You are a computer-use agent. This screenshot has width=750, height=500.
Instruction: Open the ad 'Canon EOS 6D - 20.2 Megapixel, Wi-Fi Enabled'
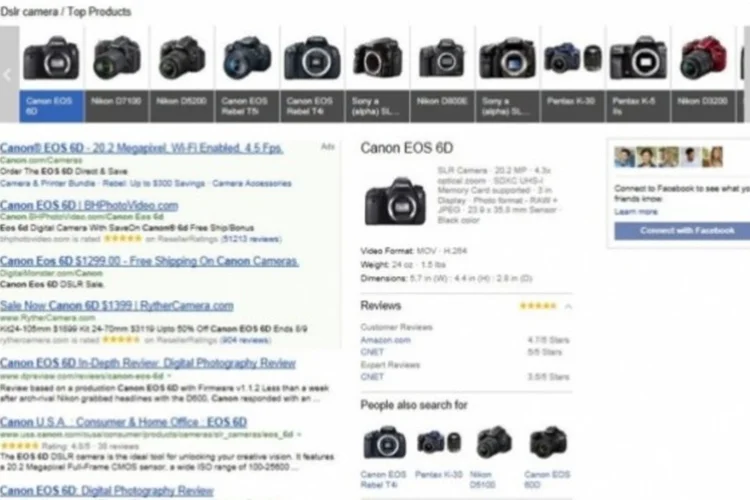142,148
